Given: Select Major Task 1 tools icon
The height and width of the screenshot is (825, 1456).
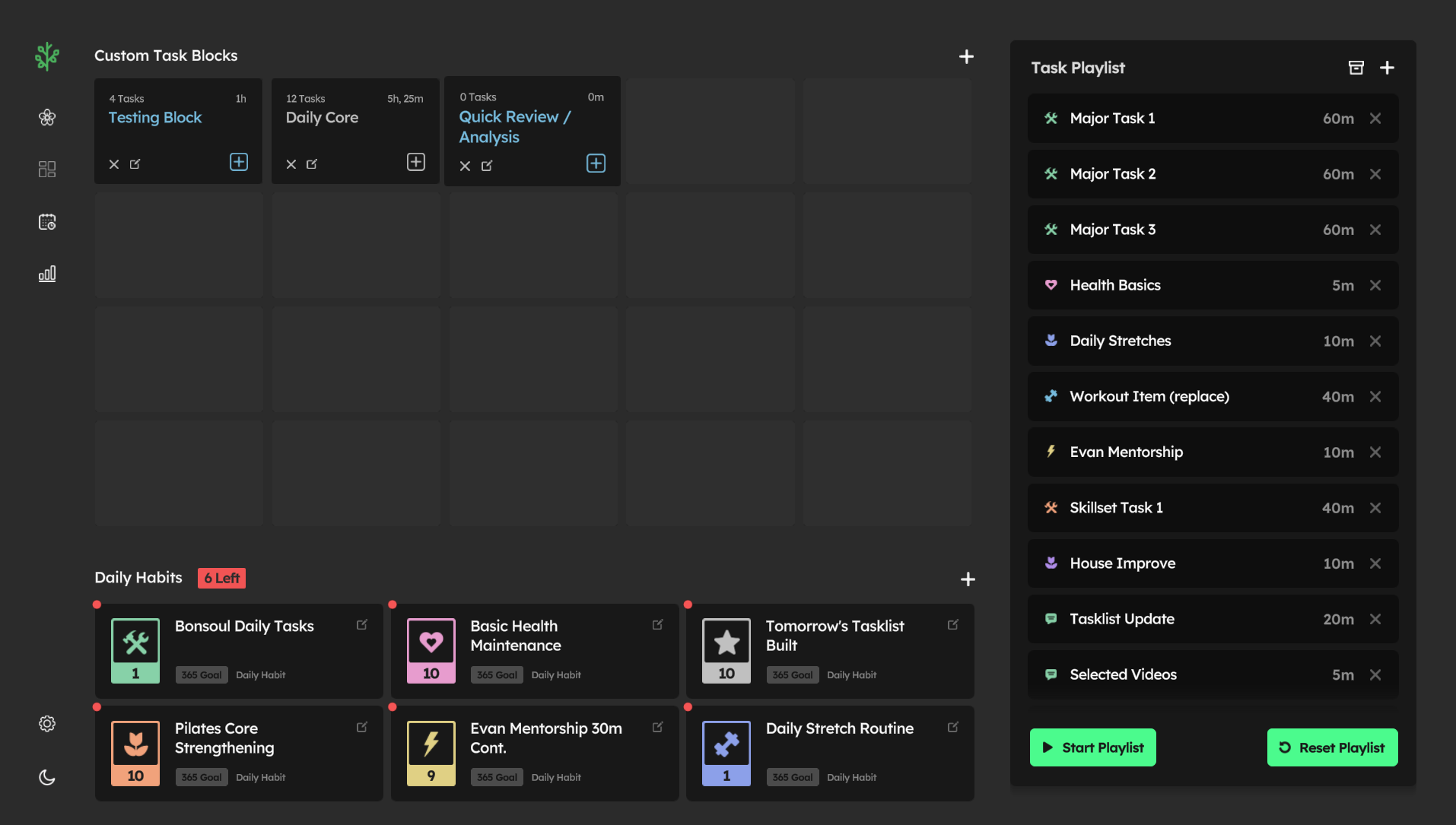Looking at the screenshot, I should point(1051,119).
